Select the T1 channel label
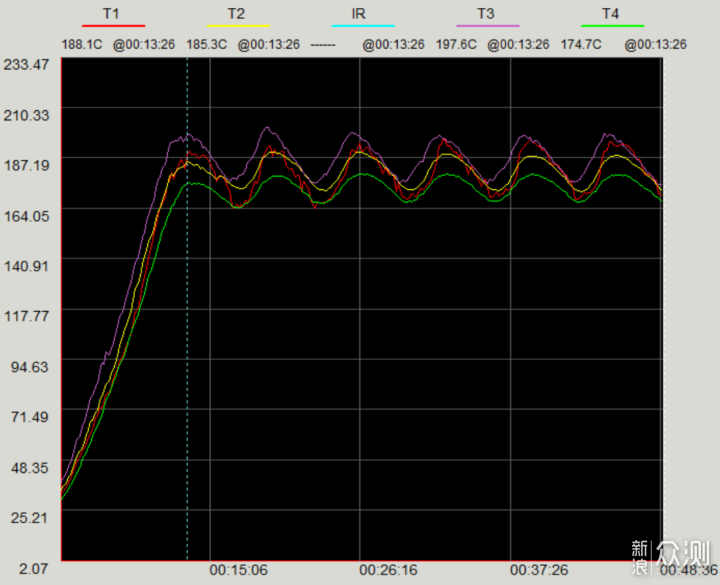This screenshot has width=720, height=585. [x=111, y=13]
